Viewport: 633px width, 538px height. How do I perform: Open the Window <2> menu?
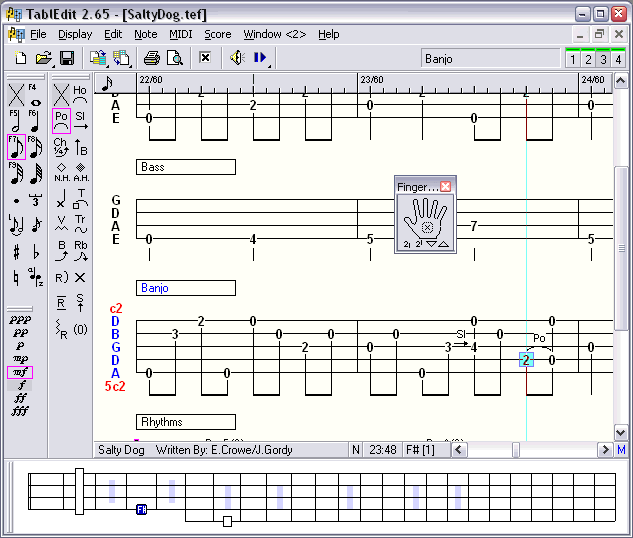click(x=275, y=34)
